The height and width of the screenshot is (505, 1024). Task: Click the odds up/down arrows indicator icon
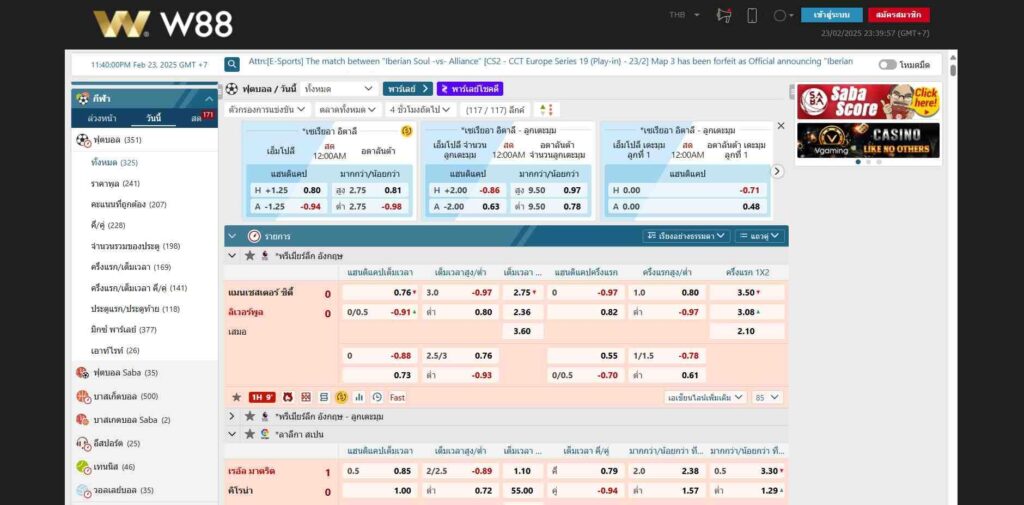point(547,110)
